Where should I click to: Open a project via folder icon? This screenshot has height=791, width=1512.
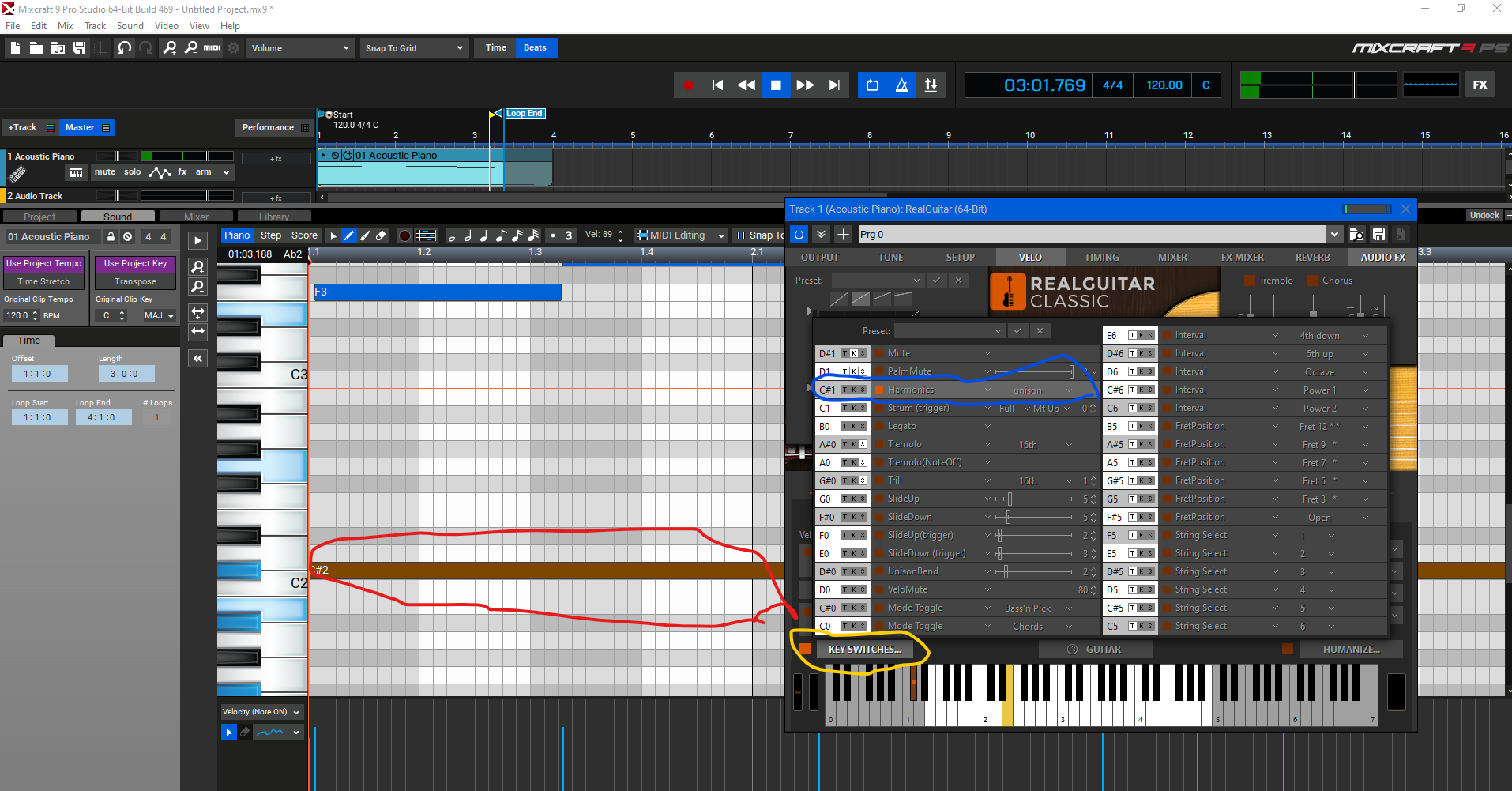pos(36,48)
